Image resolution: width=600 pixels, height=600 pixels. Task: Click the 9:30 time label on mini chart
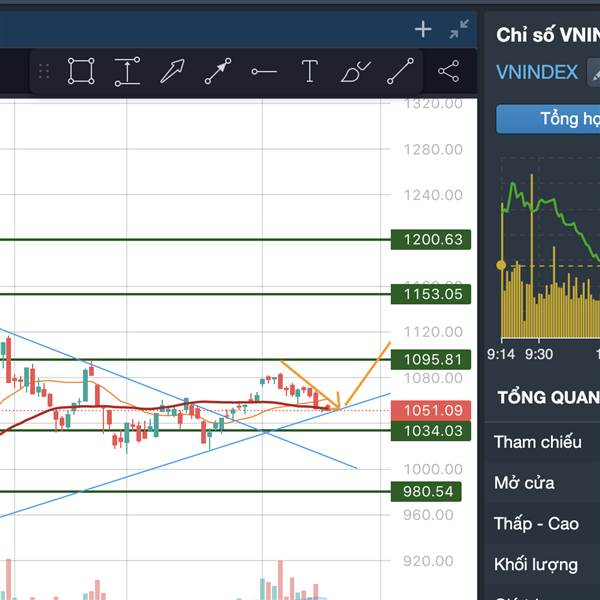(539, 354)
